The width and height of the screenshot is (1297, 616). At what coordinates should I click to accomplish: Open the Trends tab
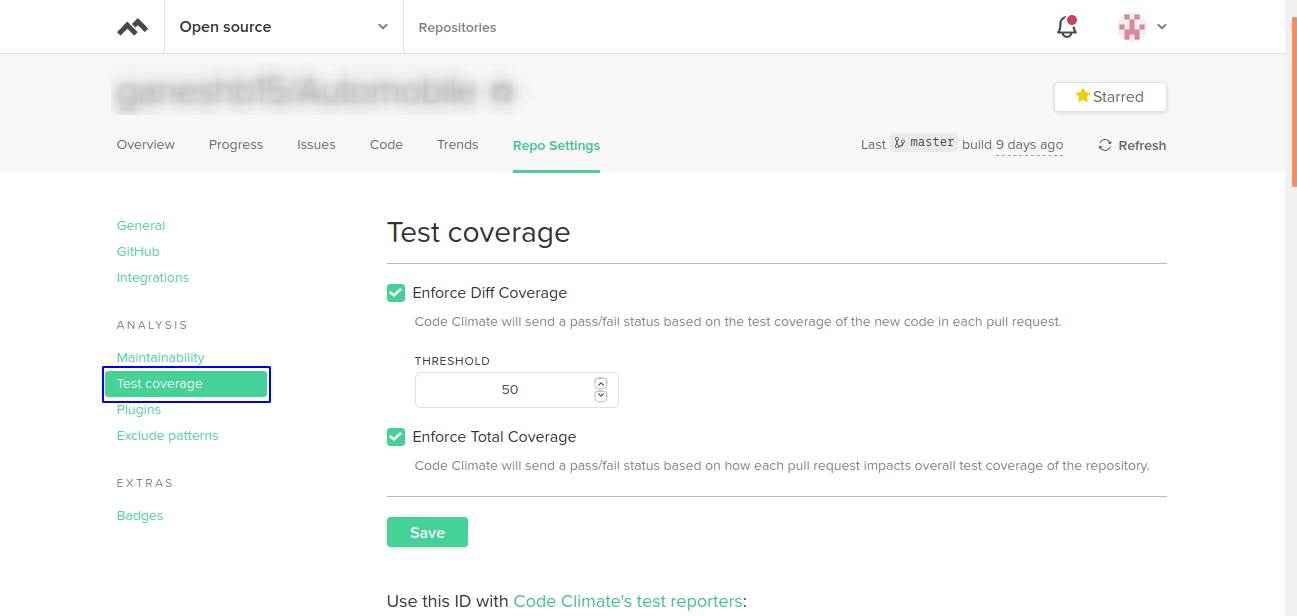(457, 145)
